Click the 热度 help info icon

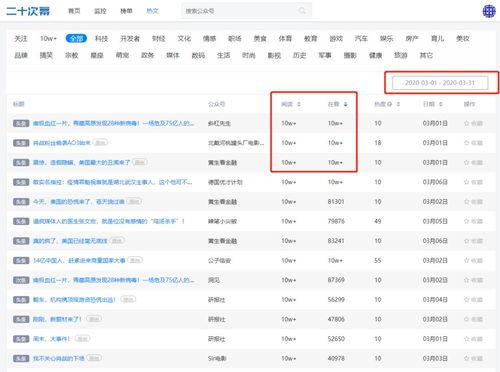[389, 104]
